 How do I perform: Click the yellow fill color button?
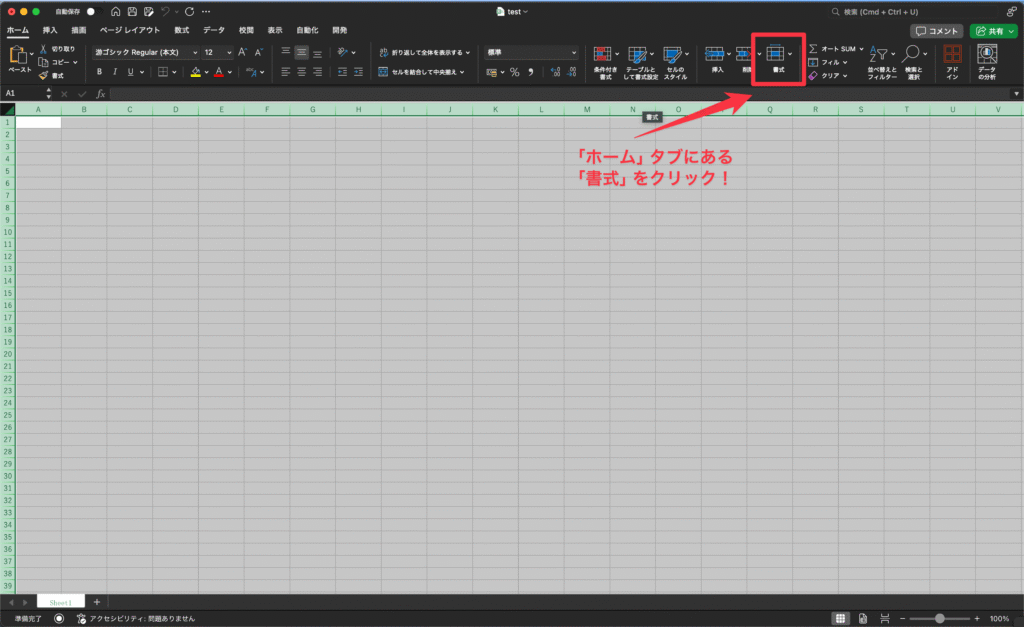coord(195,72)
